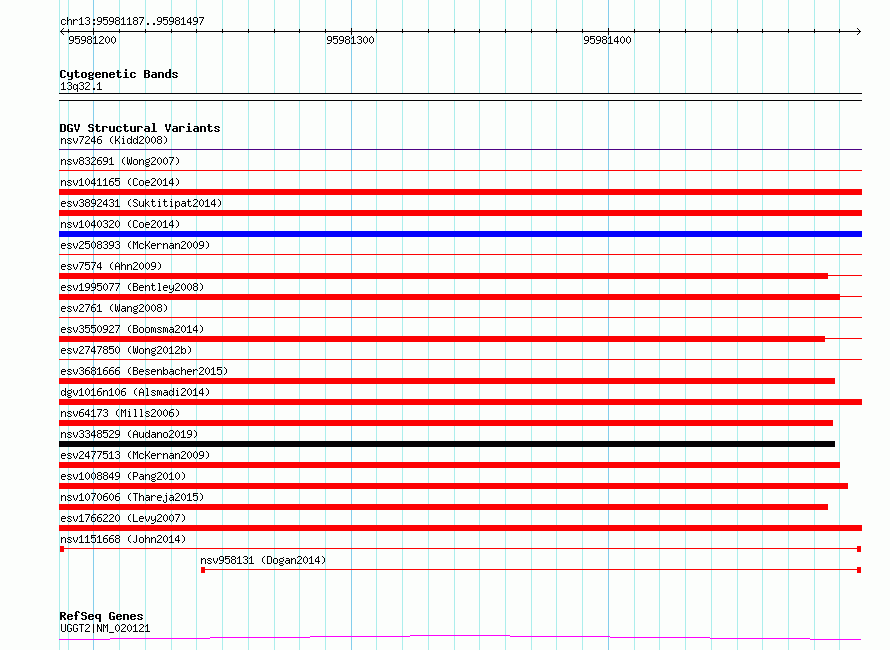Viewport: 890px width, 650px height.
Task: Click variant label nsv958131 (Dogan2014)
Action: (263, 560)
